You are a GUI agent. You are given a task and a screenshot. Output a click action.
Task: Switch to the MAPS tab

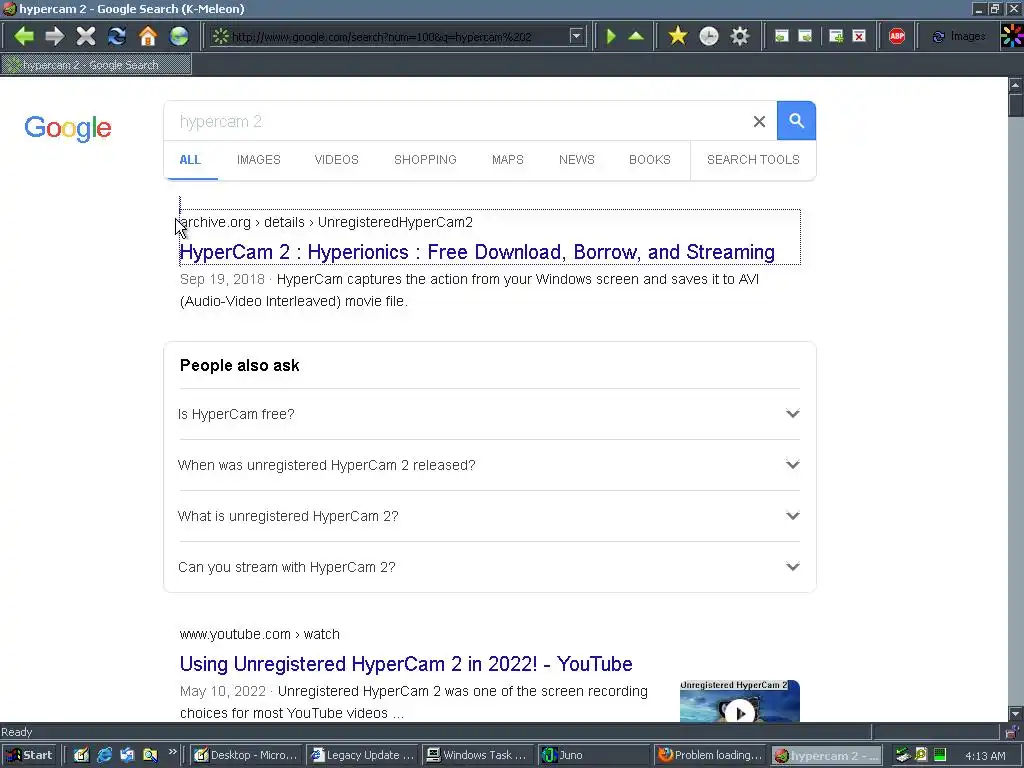[x=507, y=160]
